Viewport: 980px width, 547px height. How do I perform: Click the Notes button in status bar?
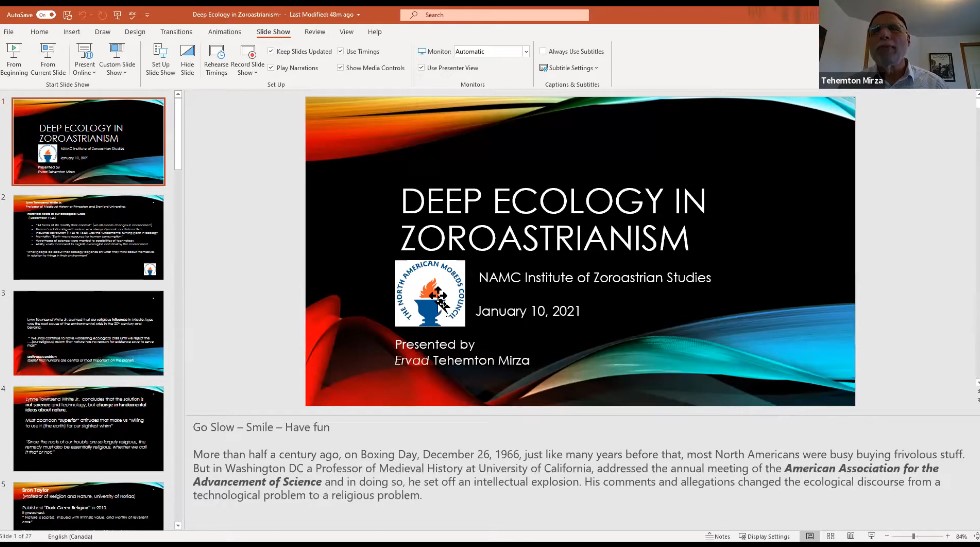pos(718,536)
